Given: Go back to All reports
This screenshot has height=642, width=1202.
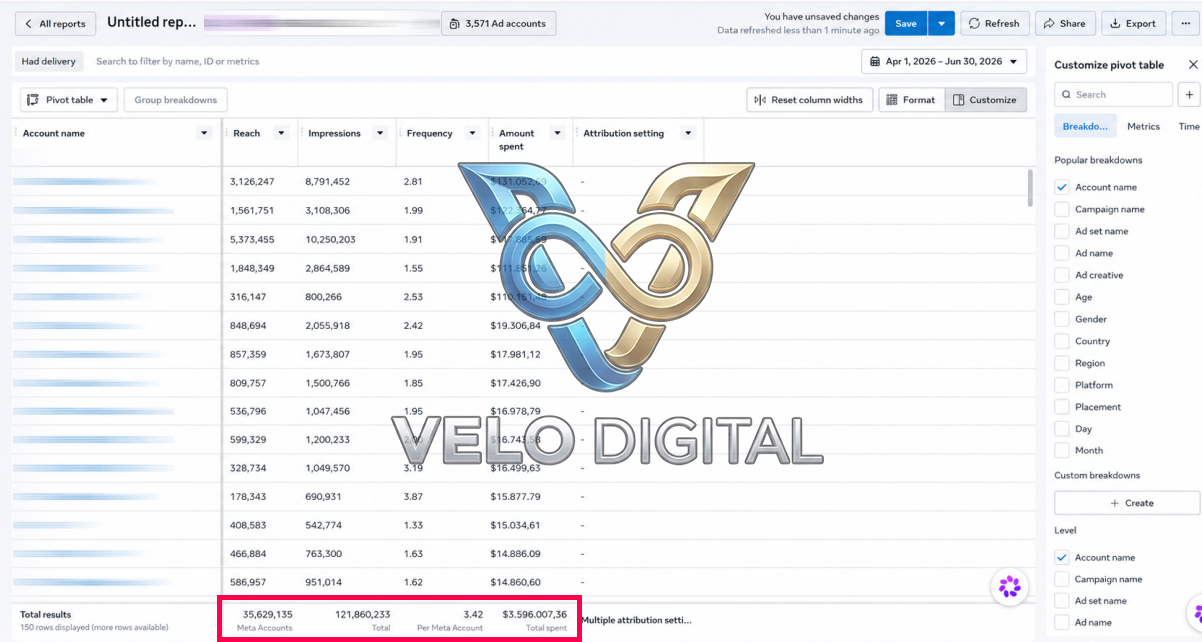Looking at the screenshot, I should [55, 24].
